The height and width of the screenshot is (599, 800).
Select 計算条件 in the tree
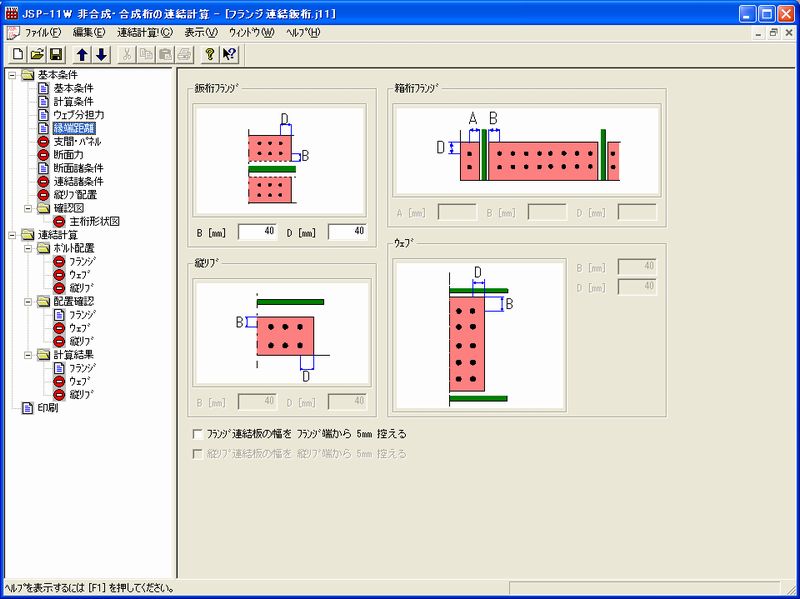point(74,102)
